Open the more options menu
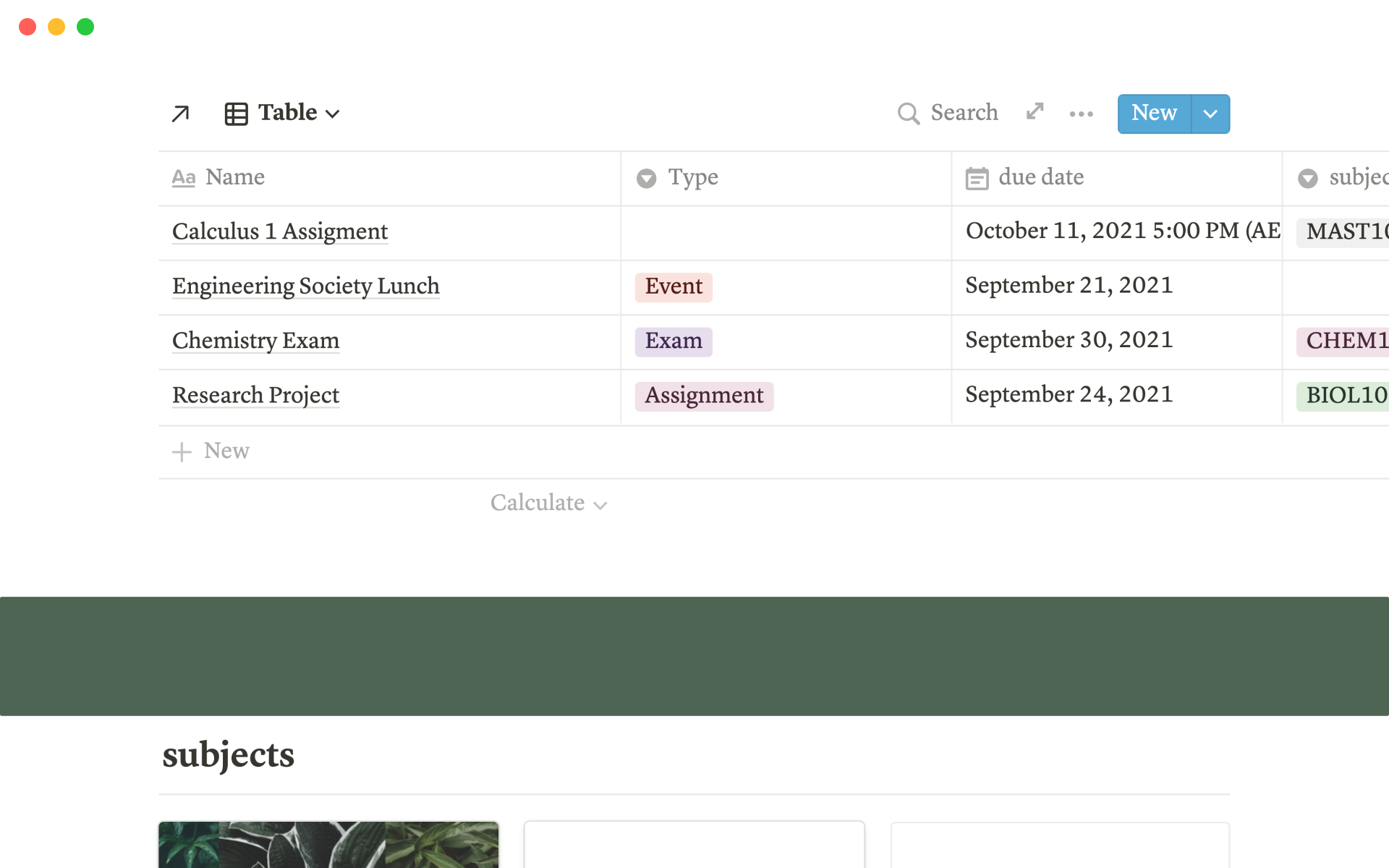Viewport: 1389px width, 868px height. (x=1081, y=114)
